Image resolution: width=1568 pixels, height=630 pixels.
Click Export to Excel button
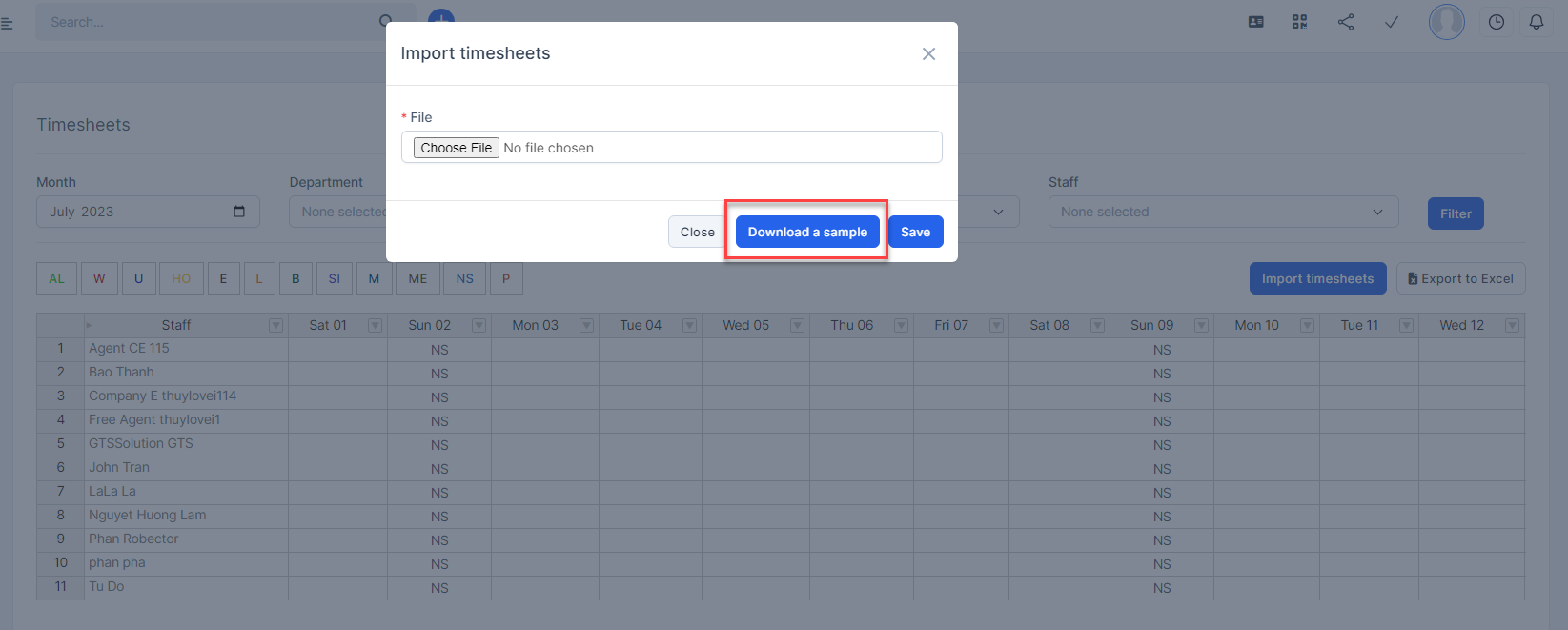click(x=1460, y=278)
